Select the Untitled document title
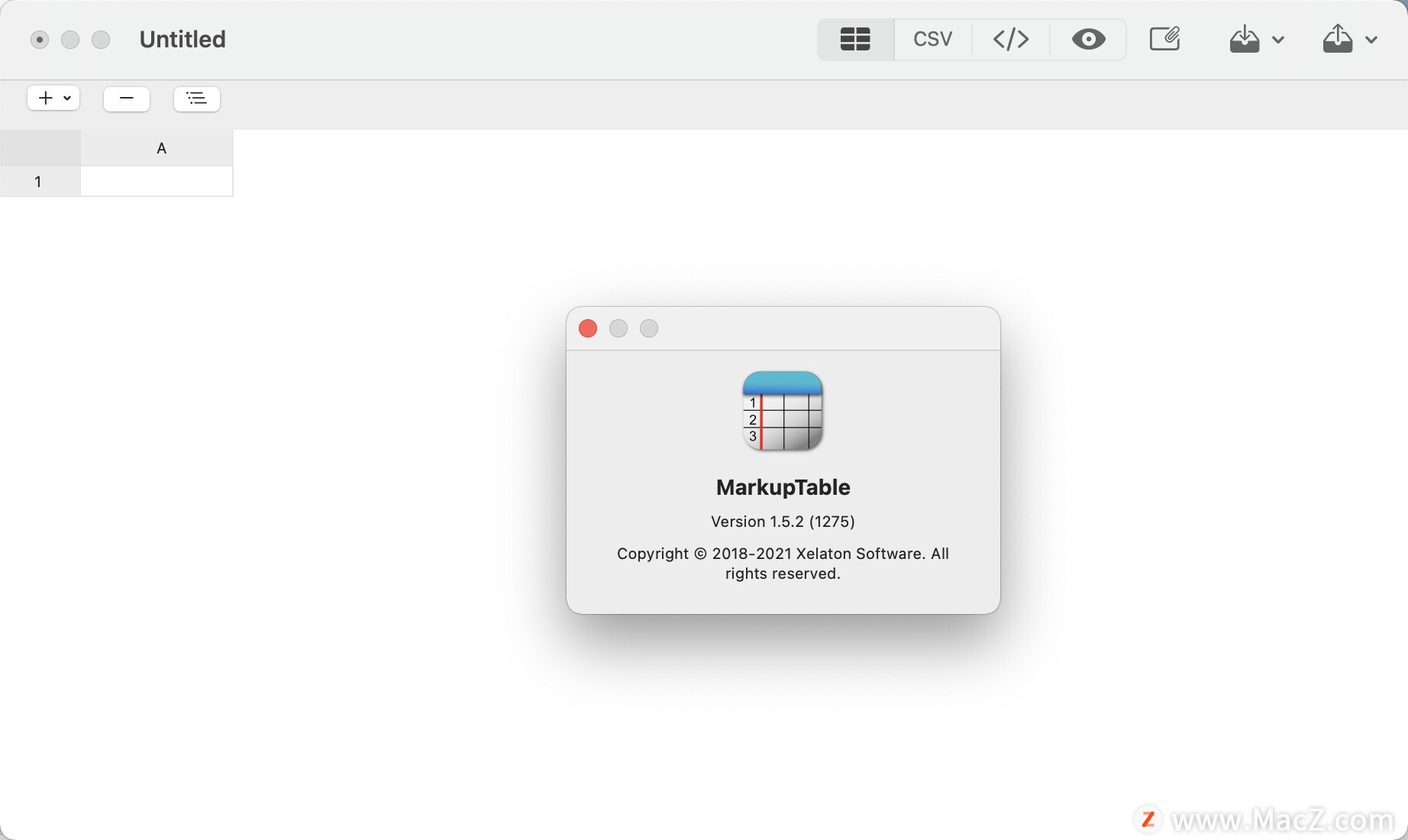This screenshot has height=840, width=1408. [x=182, y=39]
